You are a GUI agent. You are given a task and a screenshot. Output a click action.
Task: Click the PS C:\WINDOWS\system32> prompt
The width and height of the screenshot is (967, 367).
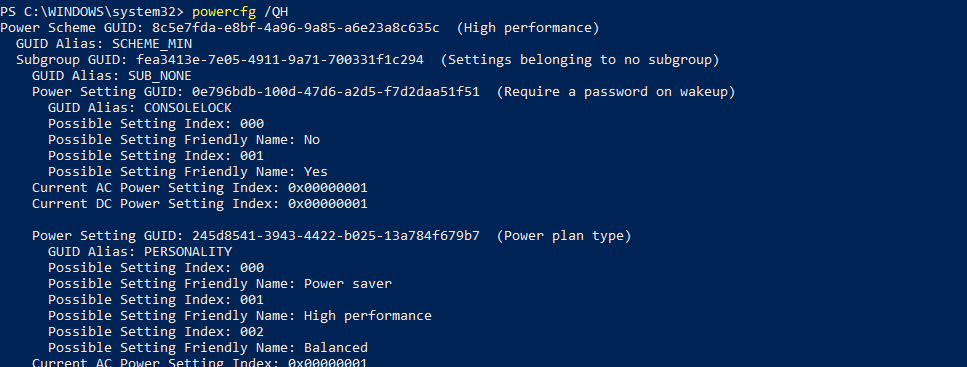point(92,12)
